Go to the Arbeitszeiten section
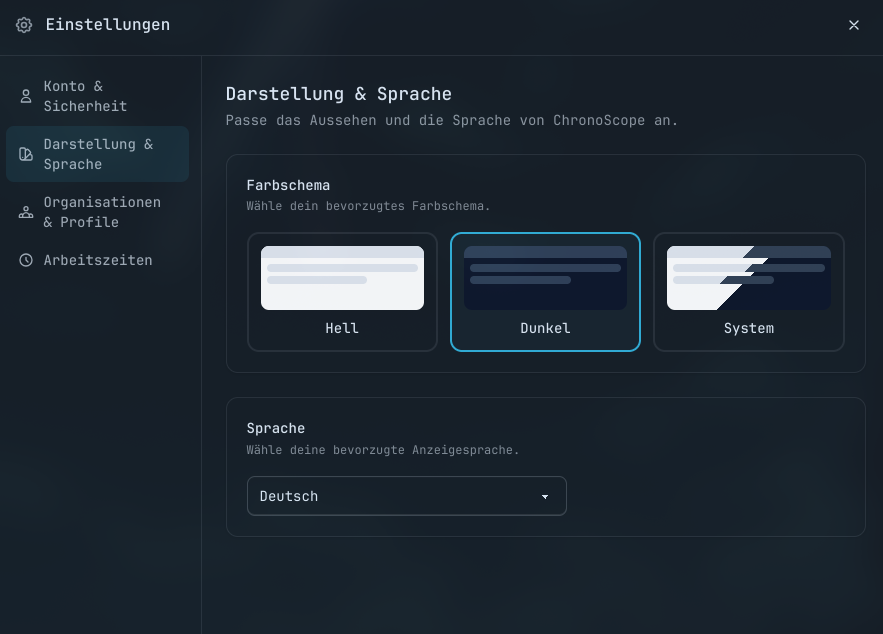The image size is (883, 634). pyautogui.click(x=97, y=260)
